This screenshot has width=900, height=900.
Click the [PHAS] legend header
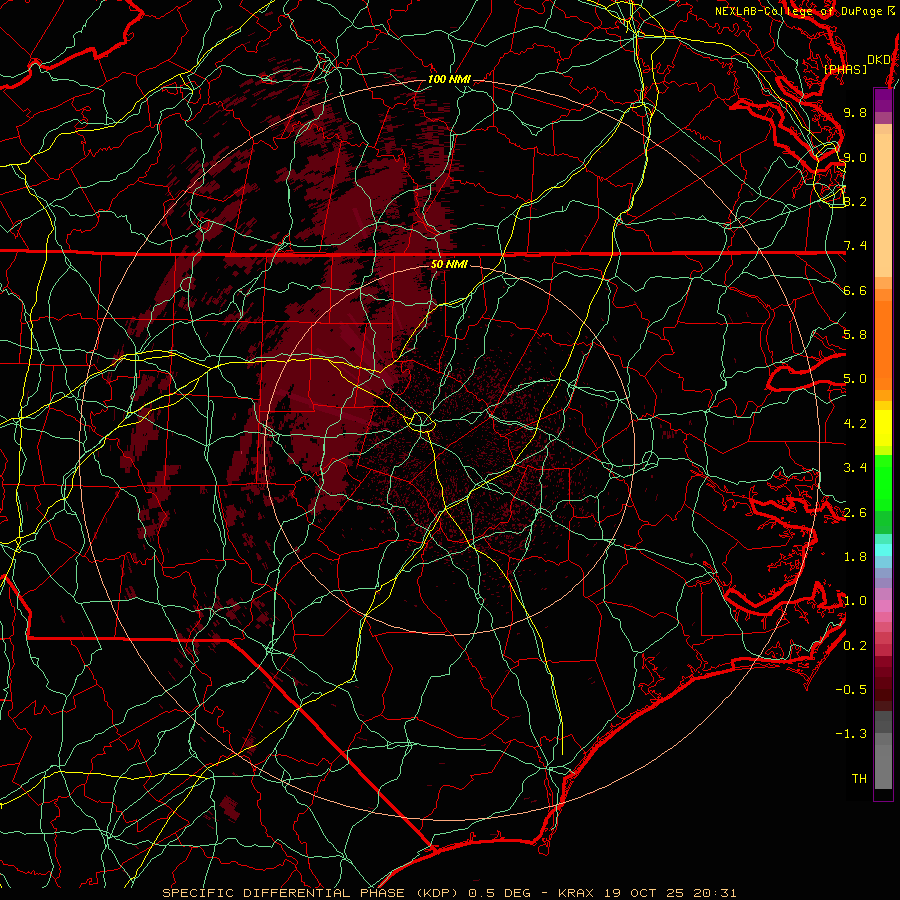point(845,69)
